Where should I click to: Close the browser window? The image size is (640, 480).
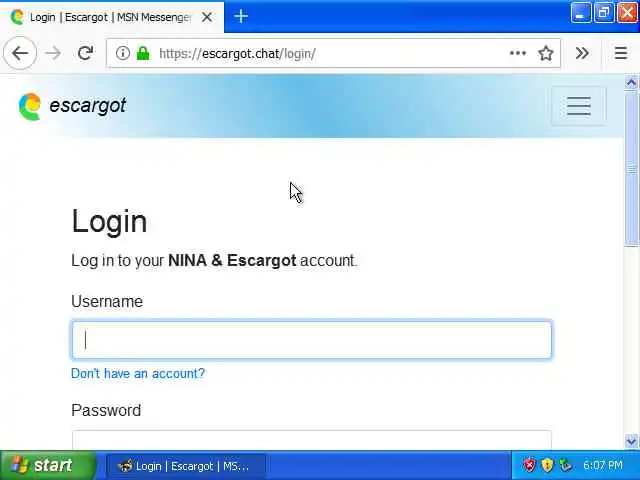pyautogui.click(x=627, y=13)
